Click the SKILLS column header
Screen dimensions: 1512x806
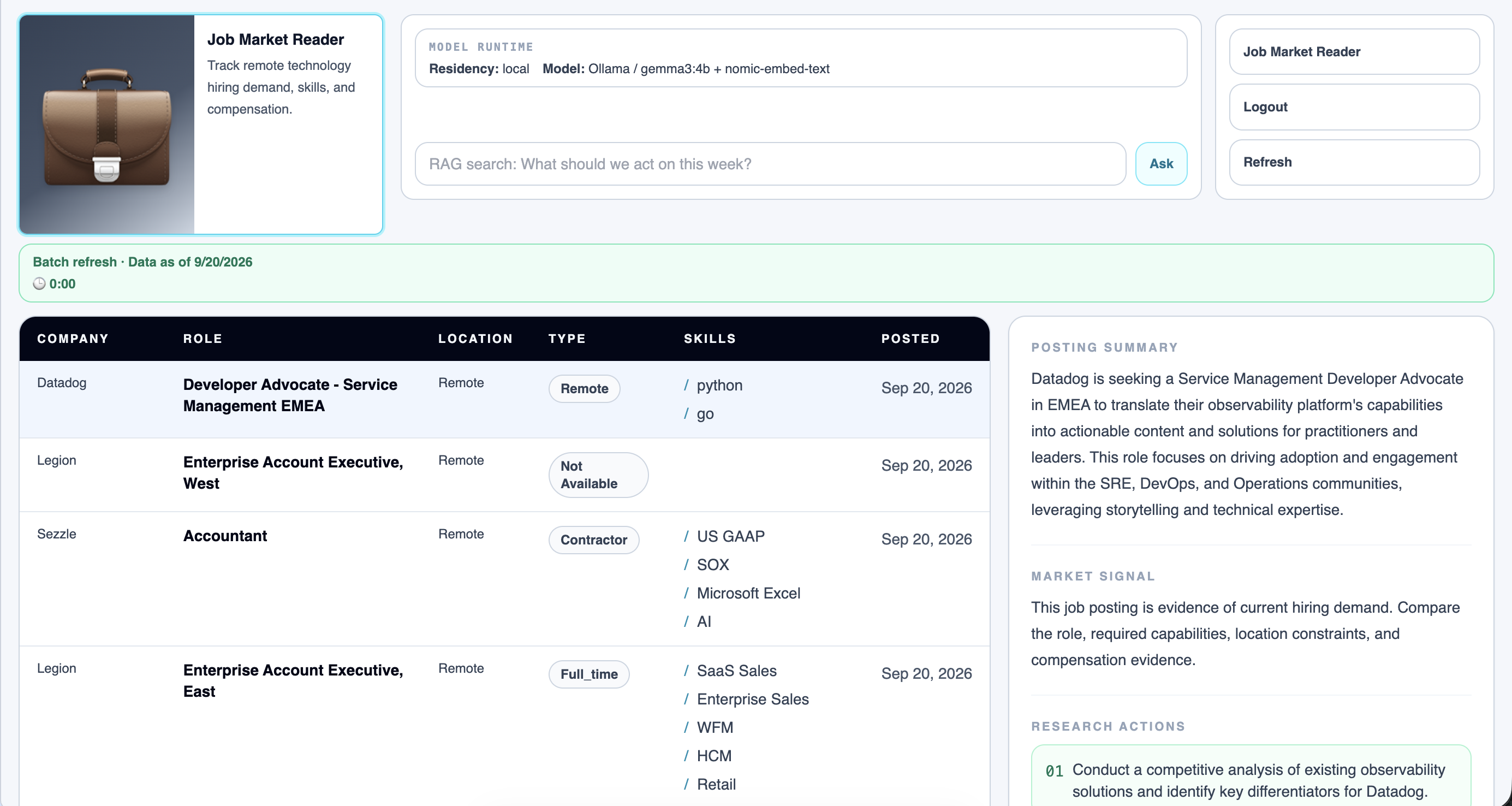(x=710, y=339)
